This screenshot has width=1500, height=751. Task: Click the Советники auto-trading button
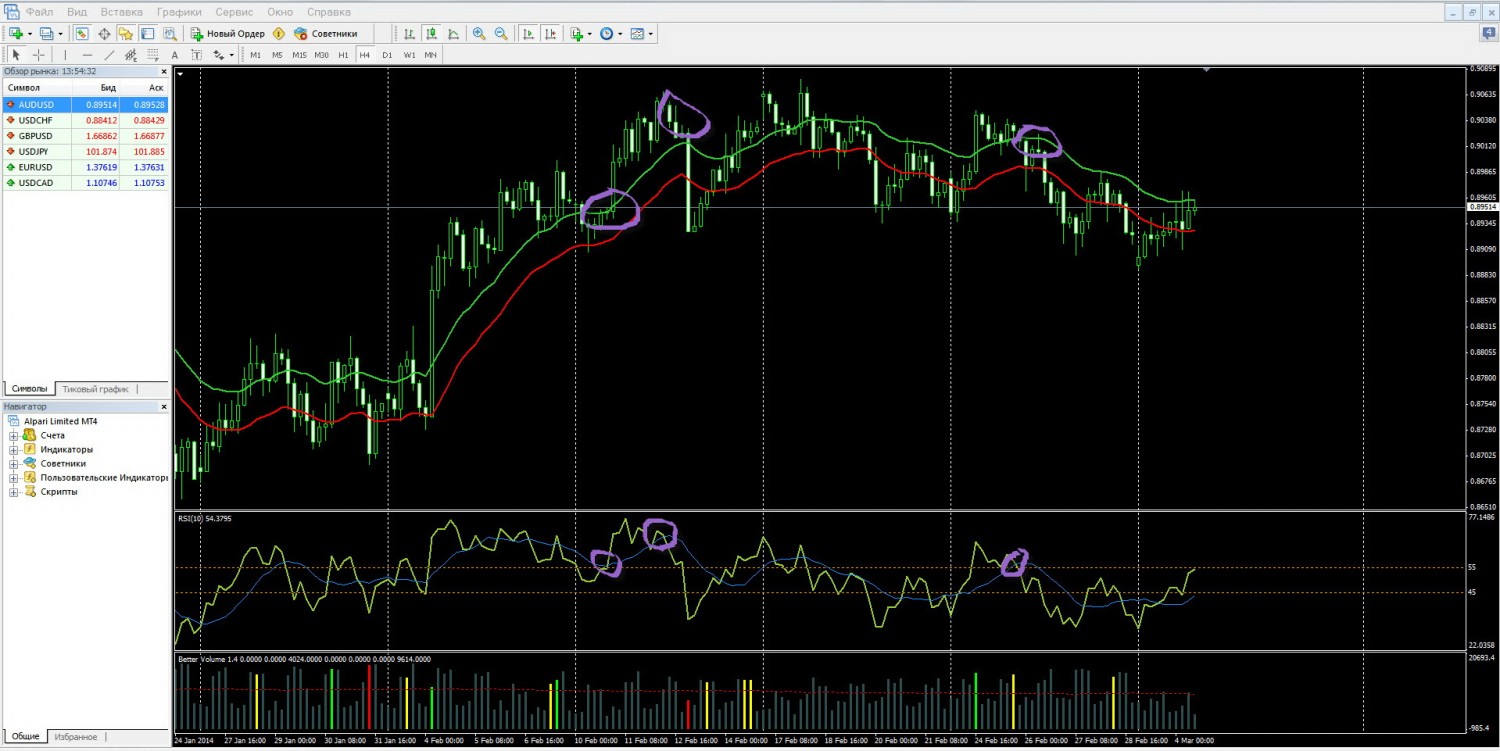(326, 33)
